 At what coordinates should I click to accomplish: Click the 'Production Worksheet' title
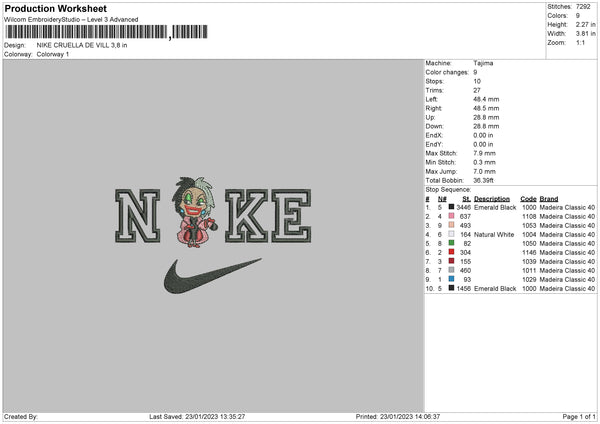click(x=55, y=8)
